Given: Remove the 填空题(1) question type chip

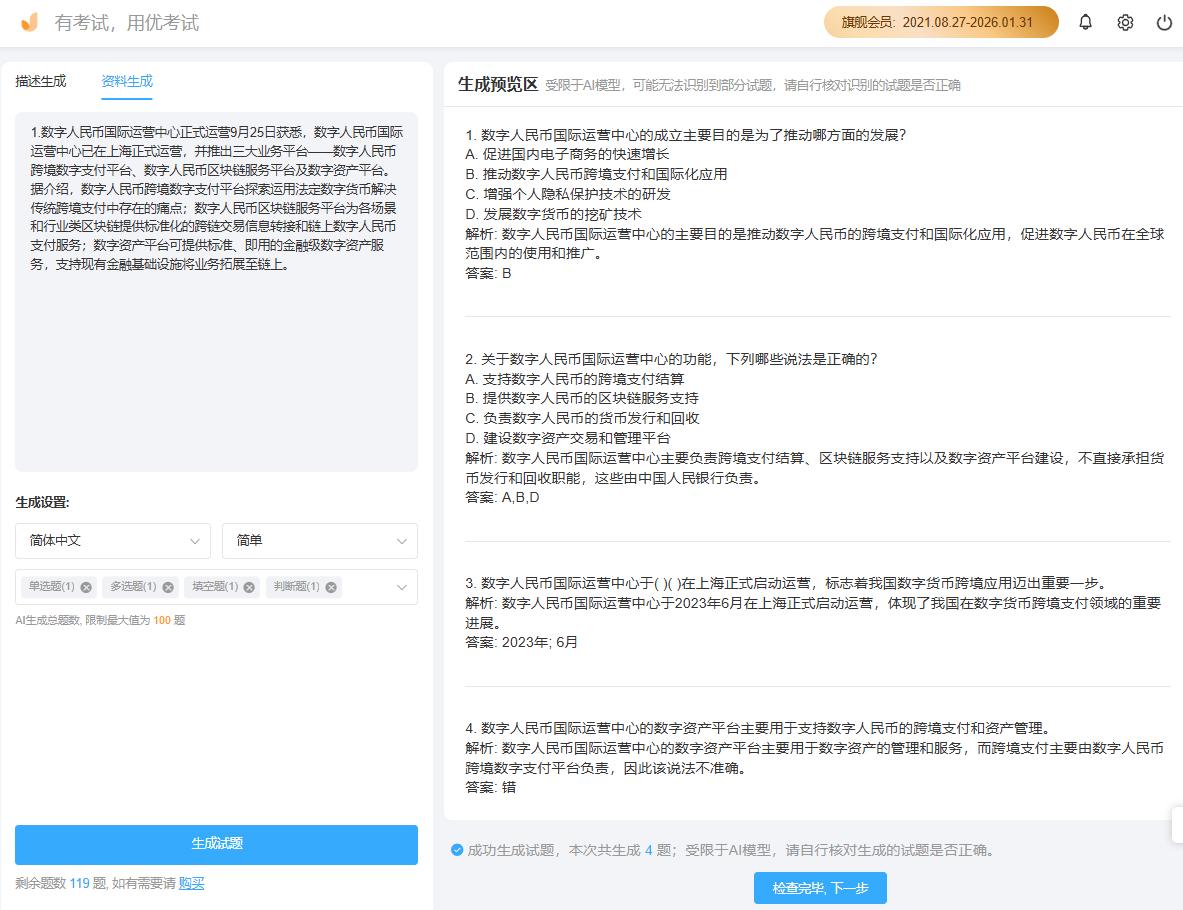Looking at the screenshot, I should 249,587.
